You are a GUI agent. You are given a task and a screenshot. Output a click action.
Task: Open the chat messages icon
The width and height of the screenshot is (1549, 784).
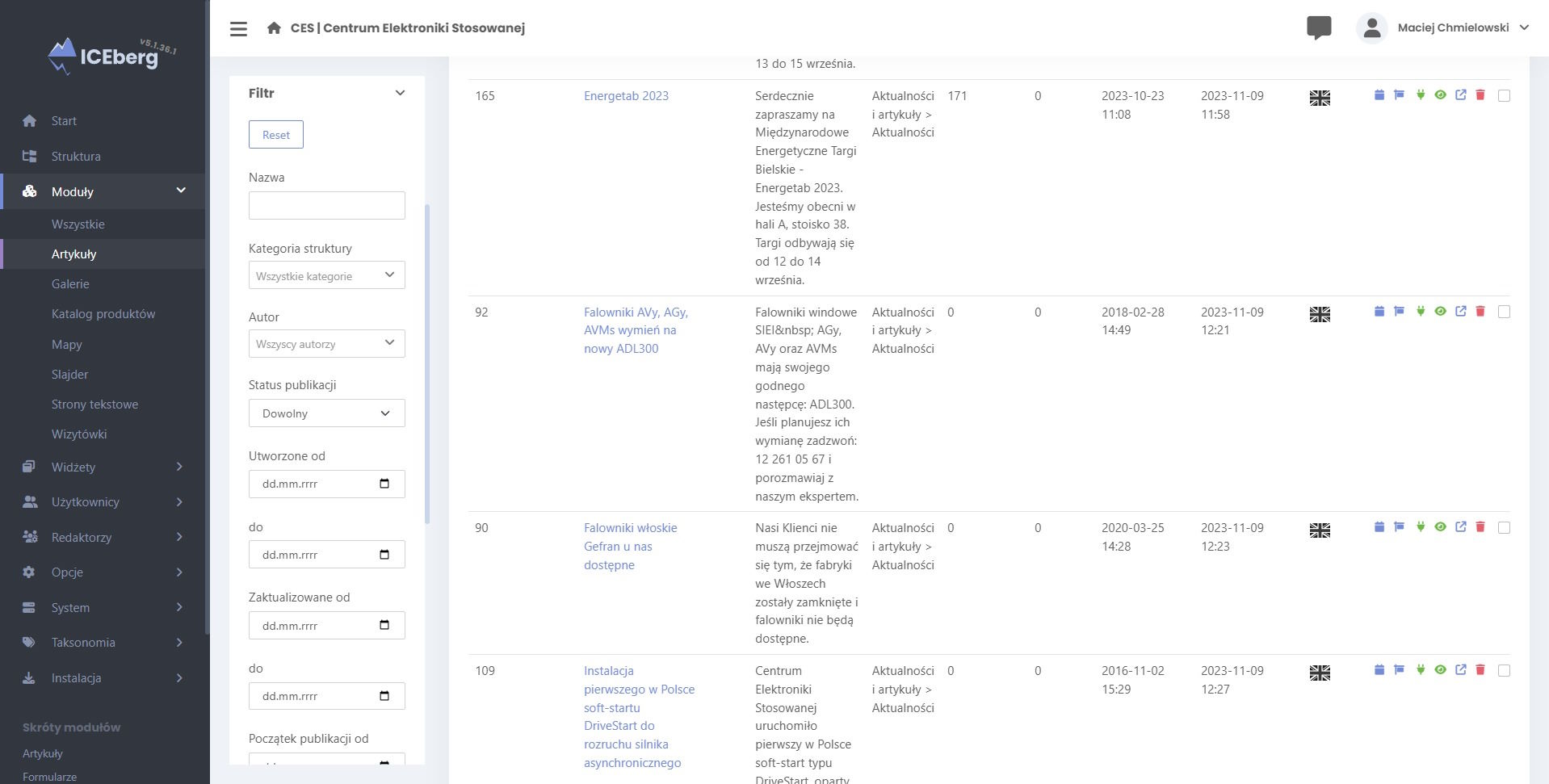(x=1319, y=28)
